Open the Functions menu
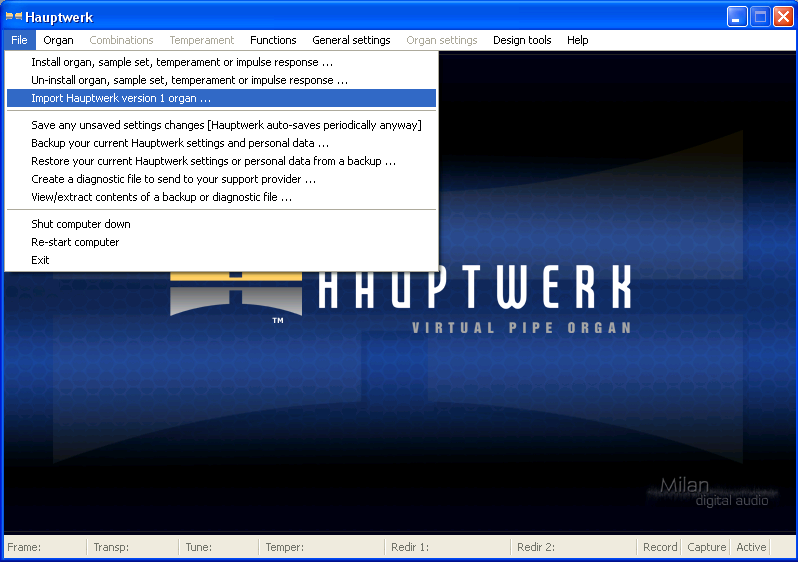This screenshot has width=798, height=562. point(273,40)
